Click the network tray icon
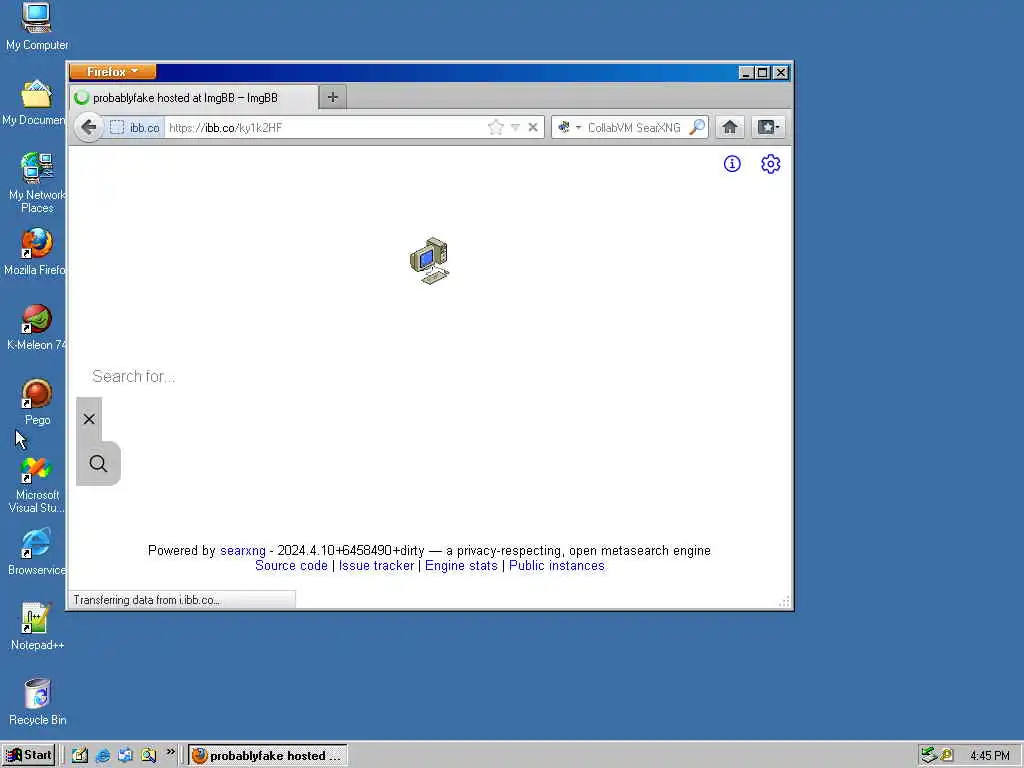 pos(928,756)
